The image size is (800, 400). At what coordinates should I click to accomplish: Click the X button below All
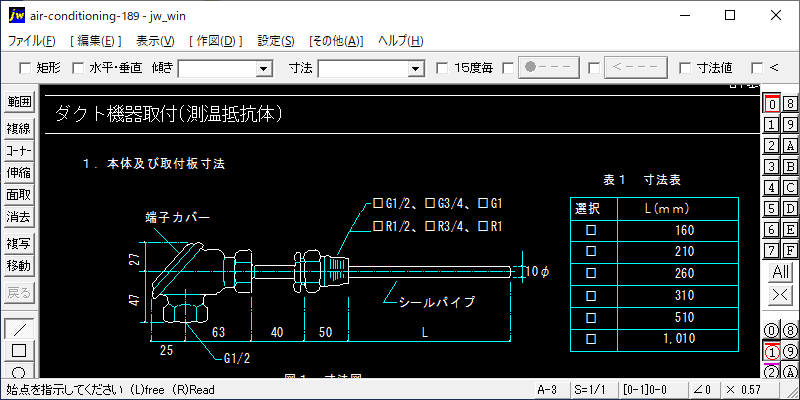(780, 295)
